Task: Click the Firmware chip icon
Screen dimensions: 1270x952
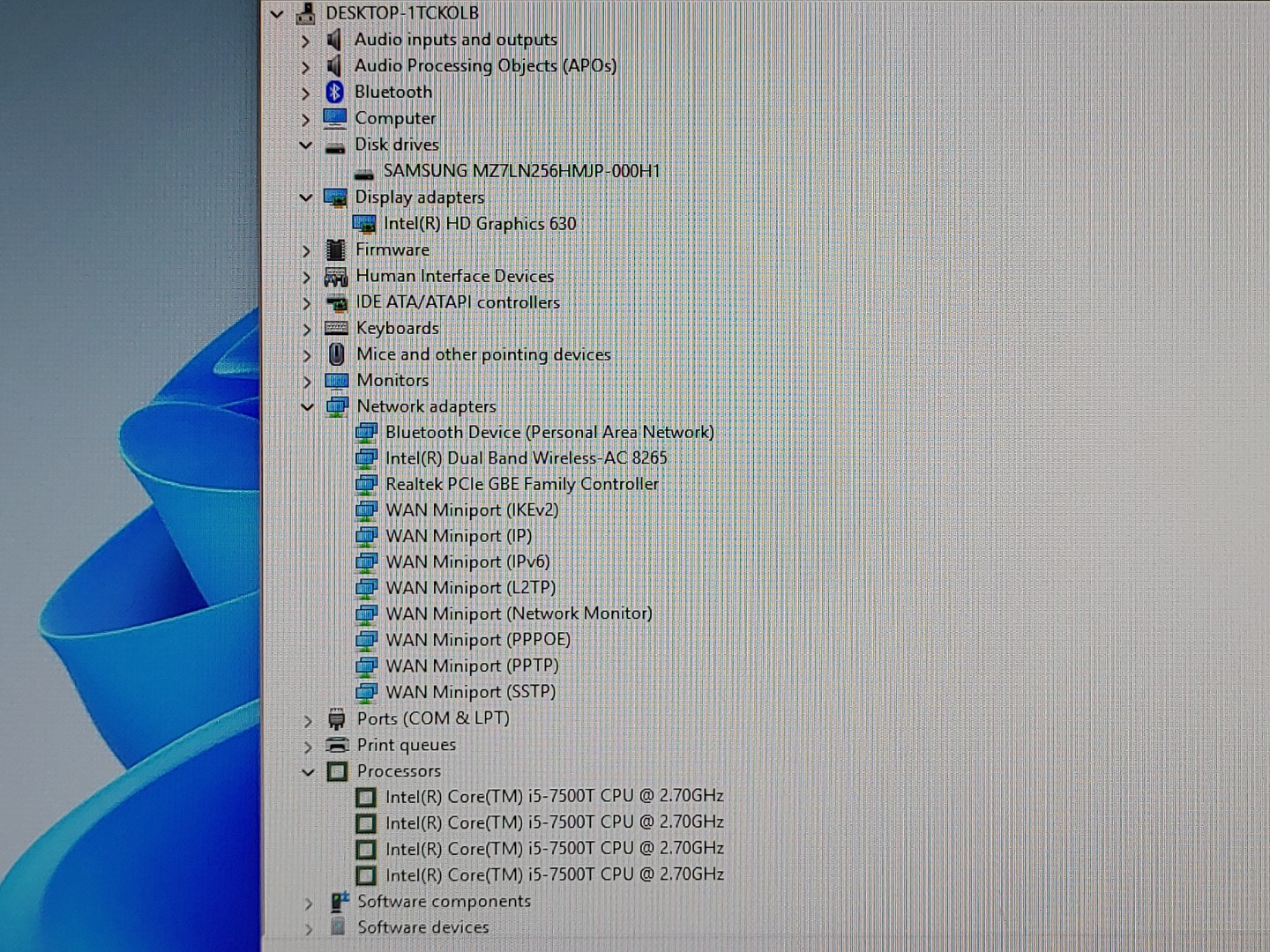Action: click(335, 250)
